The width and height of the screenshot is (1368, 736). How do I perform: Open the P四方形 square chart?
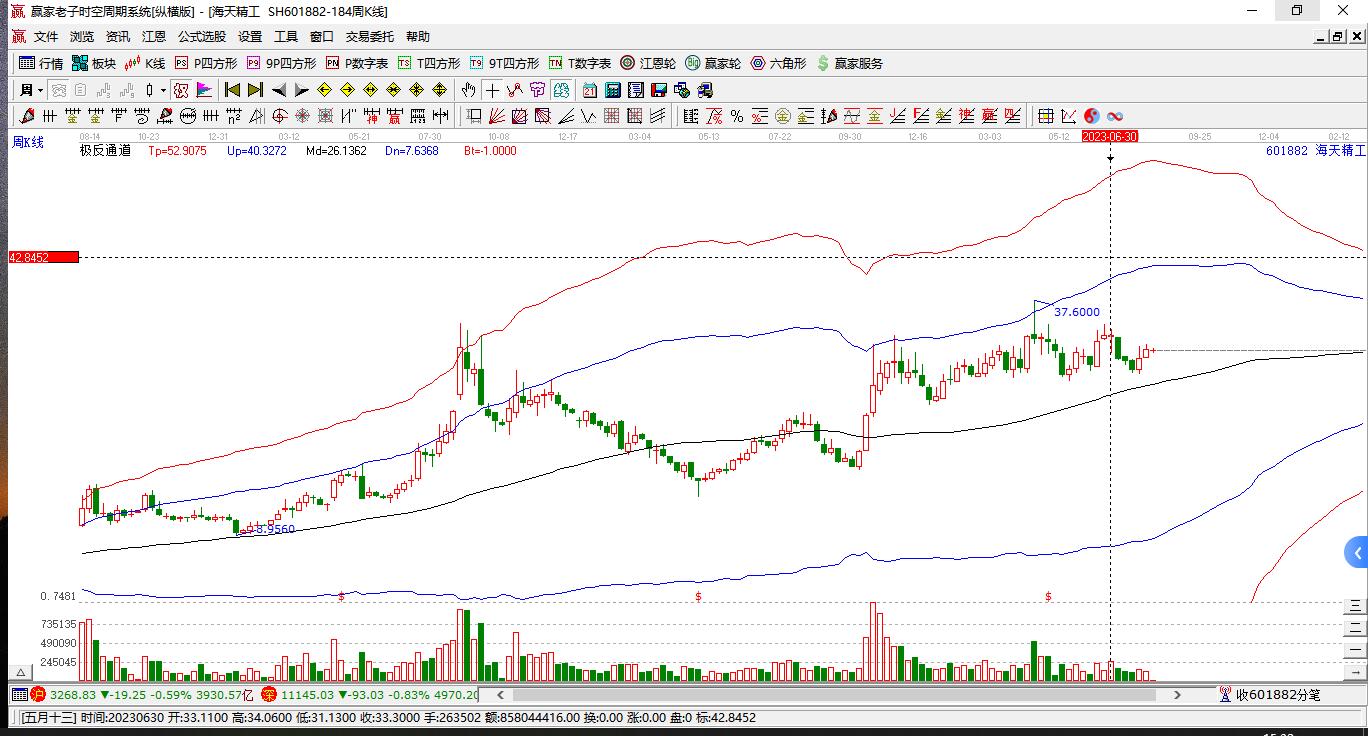[206, 63]
